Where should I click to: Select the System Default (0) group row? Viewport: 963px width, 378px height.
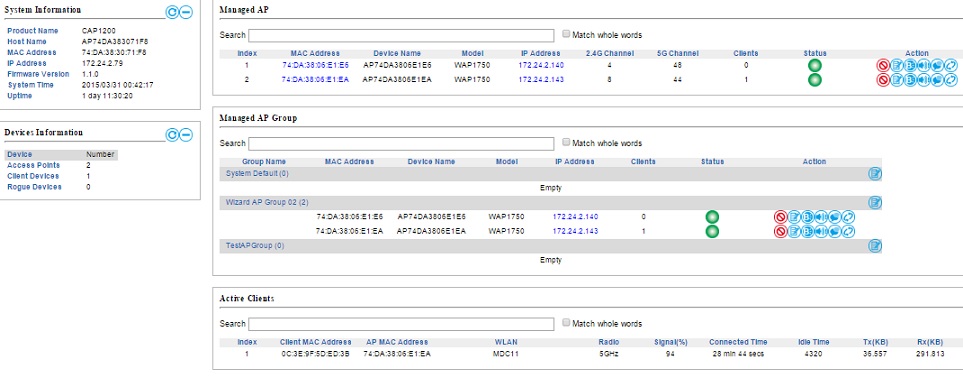(x=551, y=173)
